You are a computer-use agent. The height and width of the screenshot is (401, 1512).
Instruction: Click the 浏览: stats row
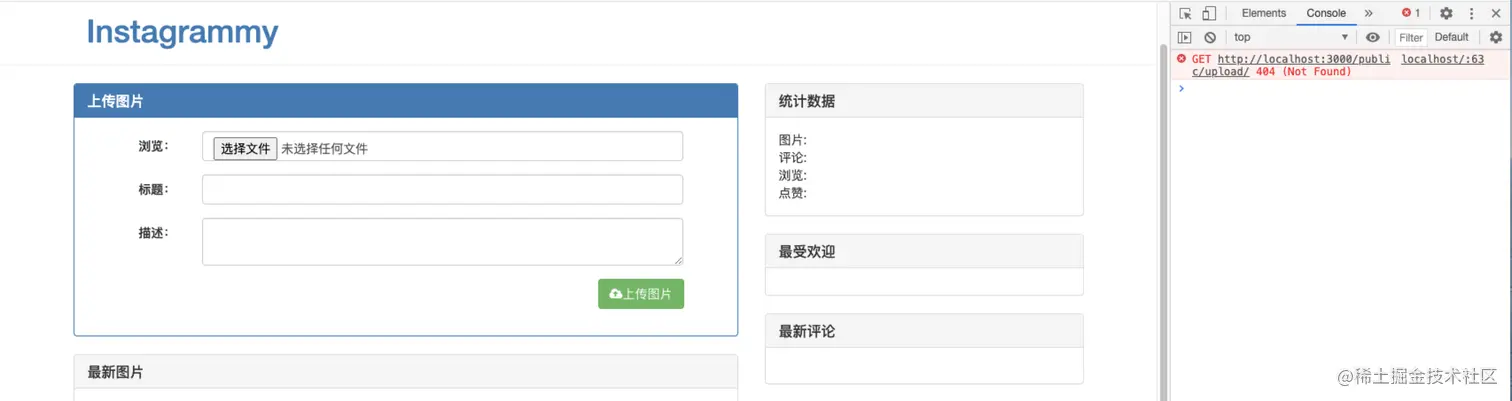793,176
